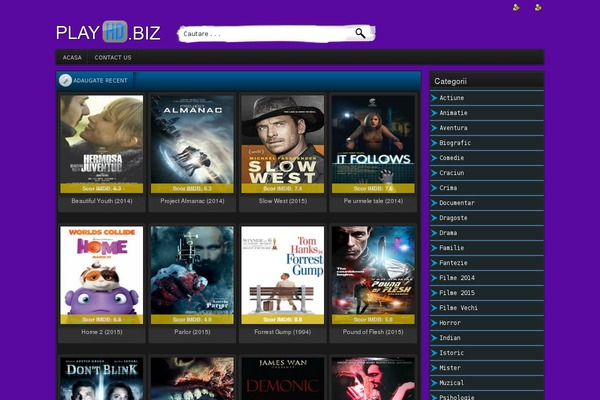Click the title Pound of Flesh (2015)

(x=373, y=332)
